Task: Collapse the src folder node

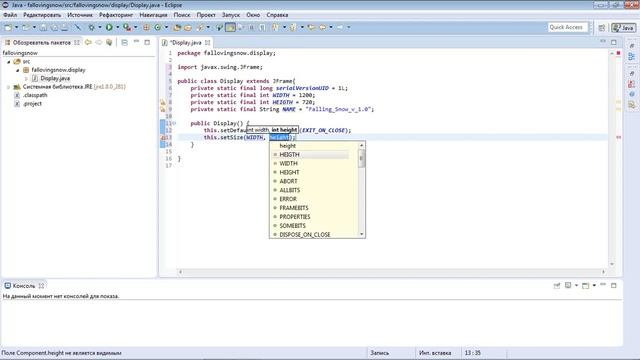Action: (x=9, y=62)
